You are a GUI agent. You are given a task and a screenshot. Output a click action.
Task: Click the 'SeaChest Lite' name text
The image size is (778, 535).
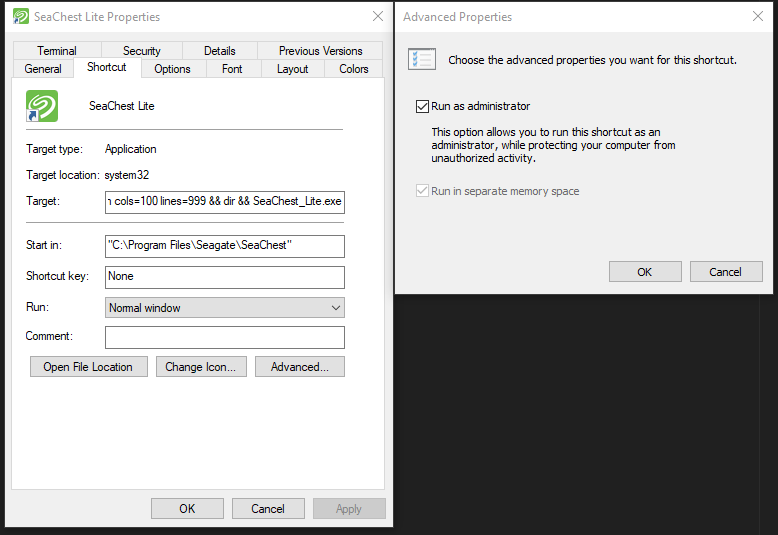[122, 106]
